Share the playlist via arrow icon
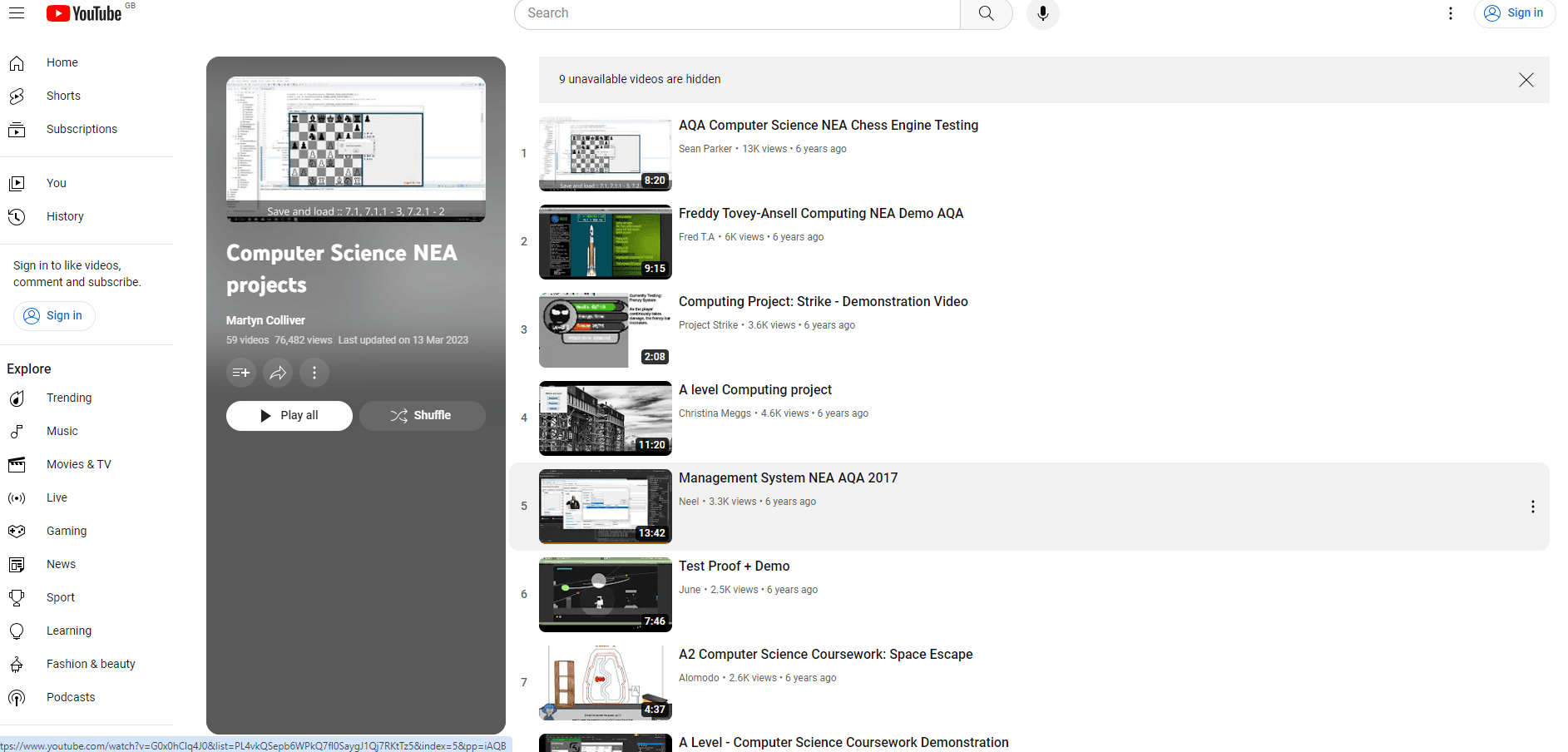This screenshot has height=752, width=1568. click(x=278, y=373)
